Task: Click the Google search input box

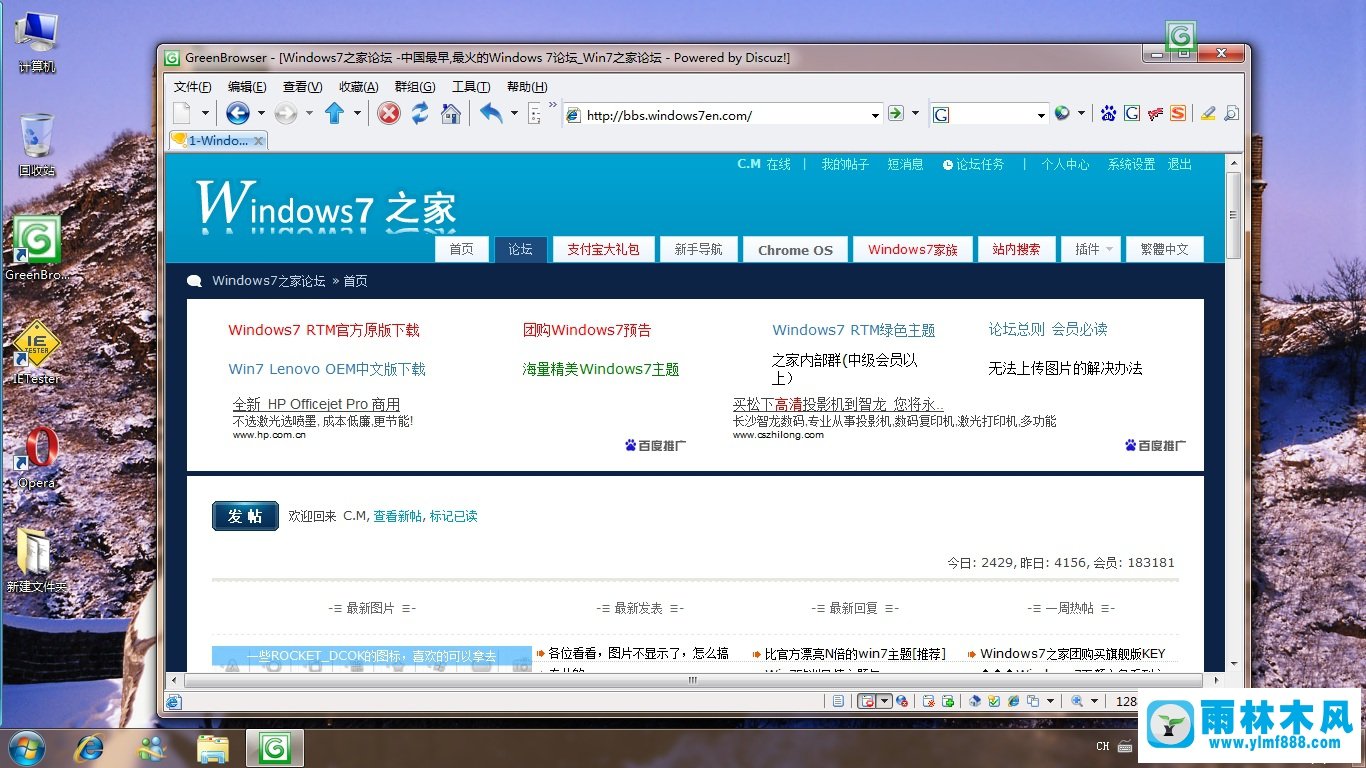Action: pos(990,115)
